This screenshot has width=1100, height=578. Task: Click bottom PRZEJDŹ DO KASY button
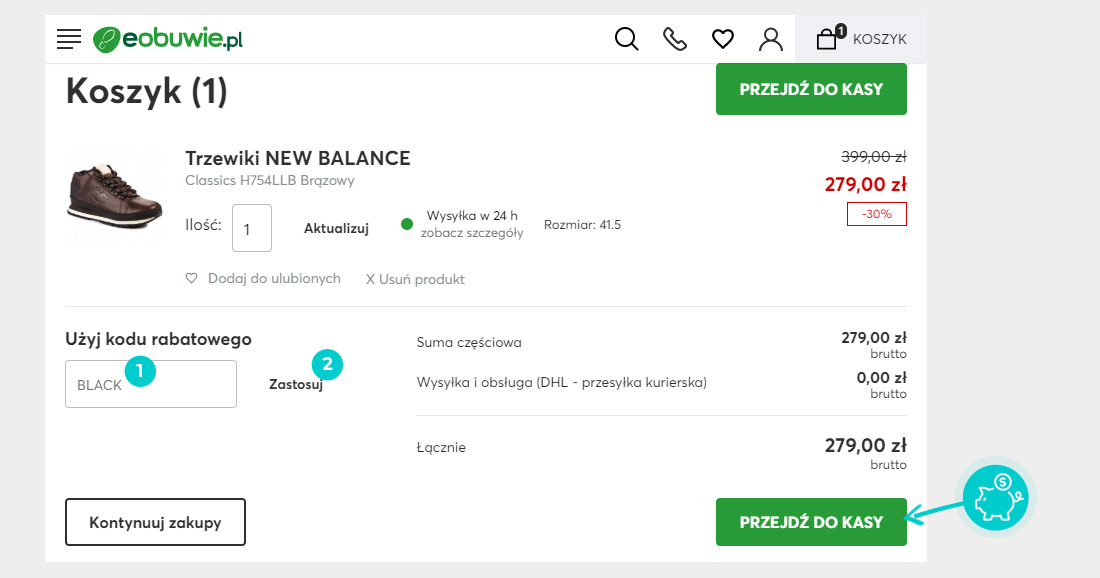tap(811, 522)
